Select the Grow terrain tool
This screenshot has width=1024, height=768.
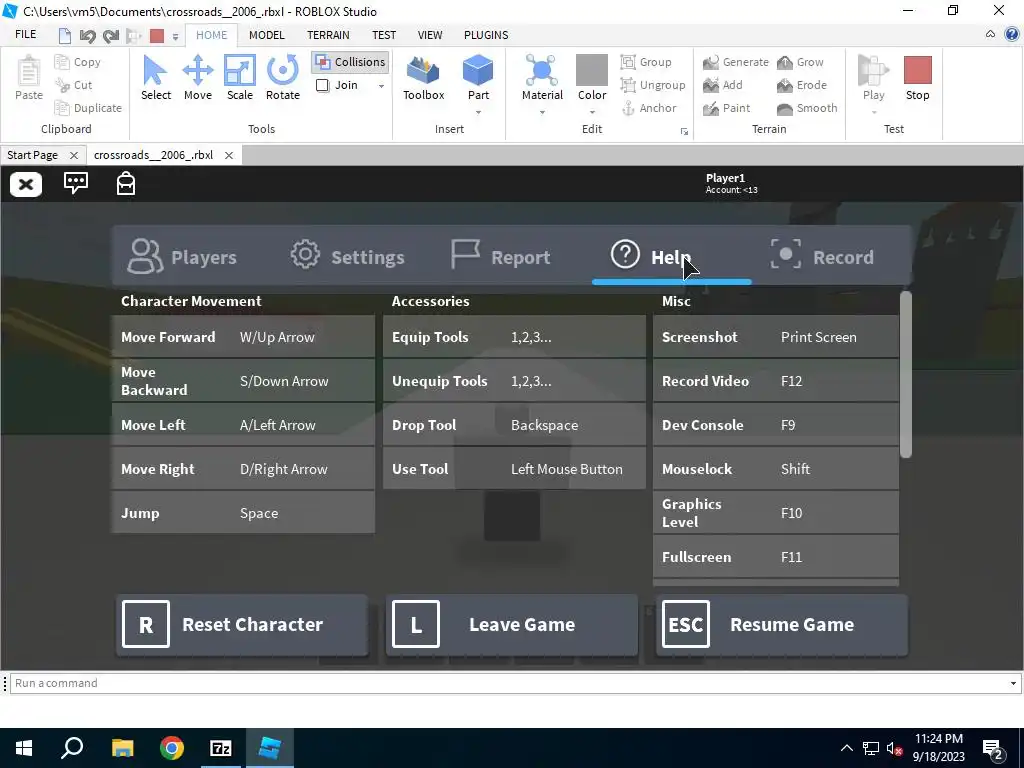pos(800,62)
